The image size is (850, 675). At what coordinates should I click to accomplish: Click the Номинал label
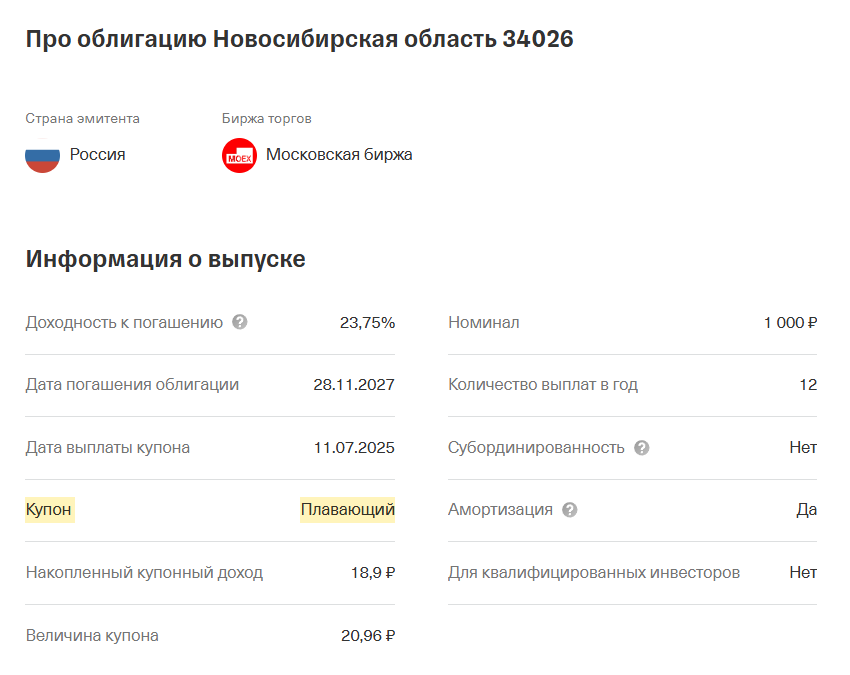pos(484,323)
